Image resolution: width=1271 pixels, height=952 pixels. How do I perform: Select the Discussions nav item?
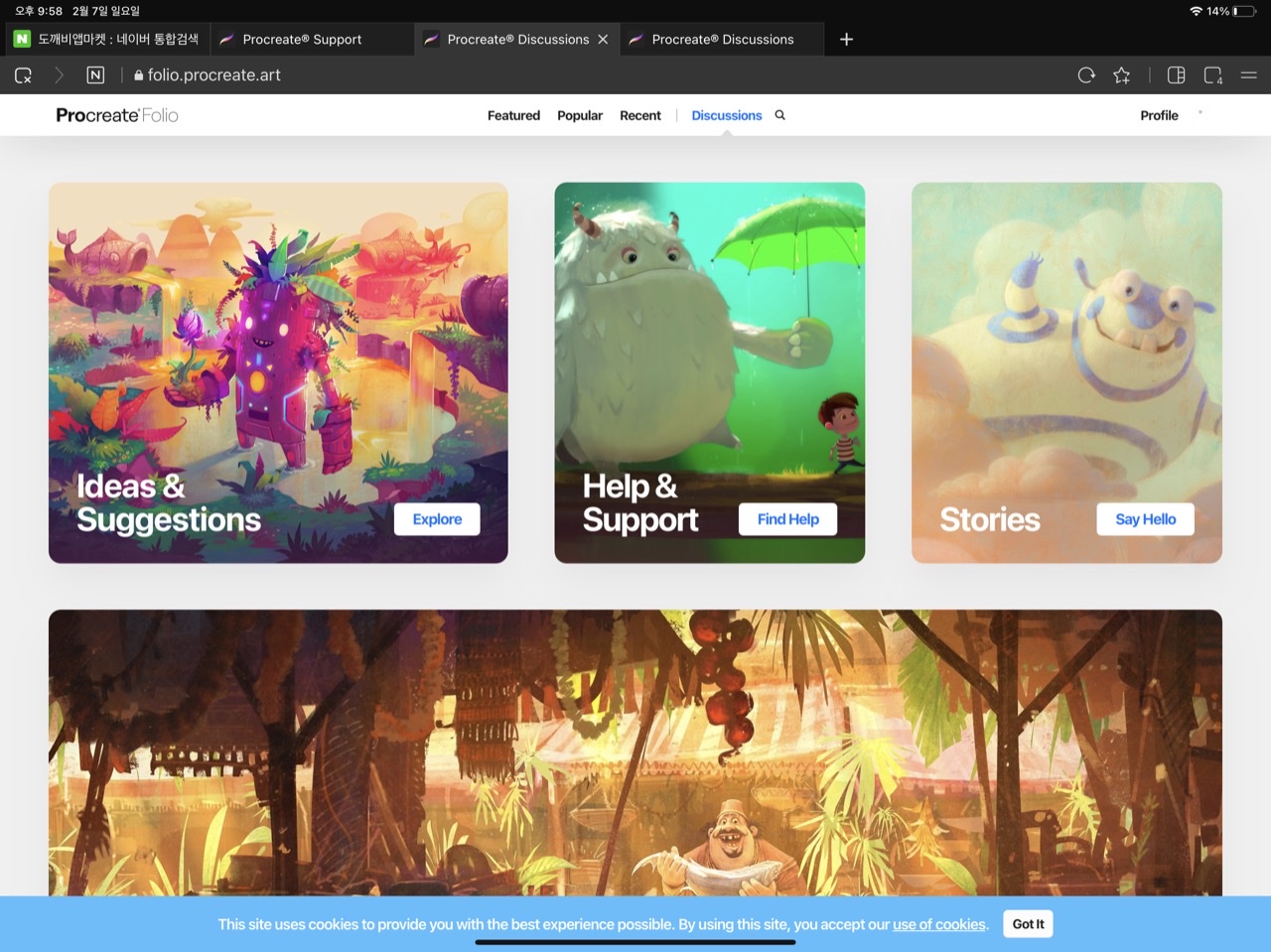(727, 115)
